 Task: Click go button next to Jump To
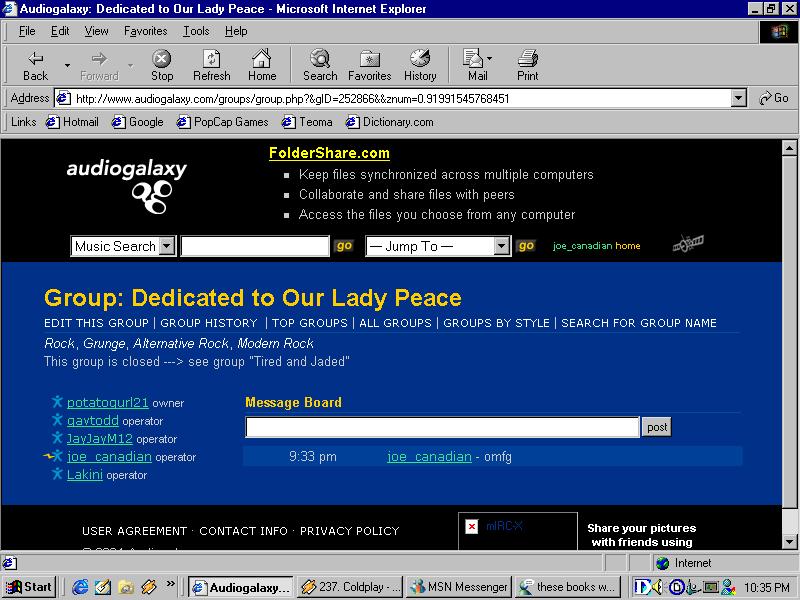[x=526, y=246]
